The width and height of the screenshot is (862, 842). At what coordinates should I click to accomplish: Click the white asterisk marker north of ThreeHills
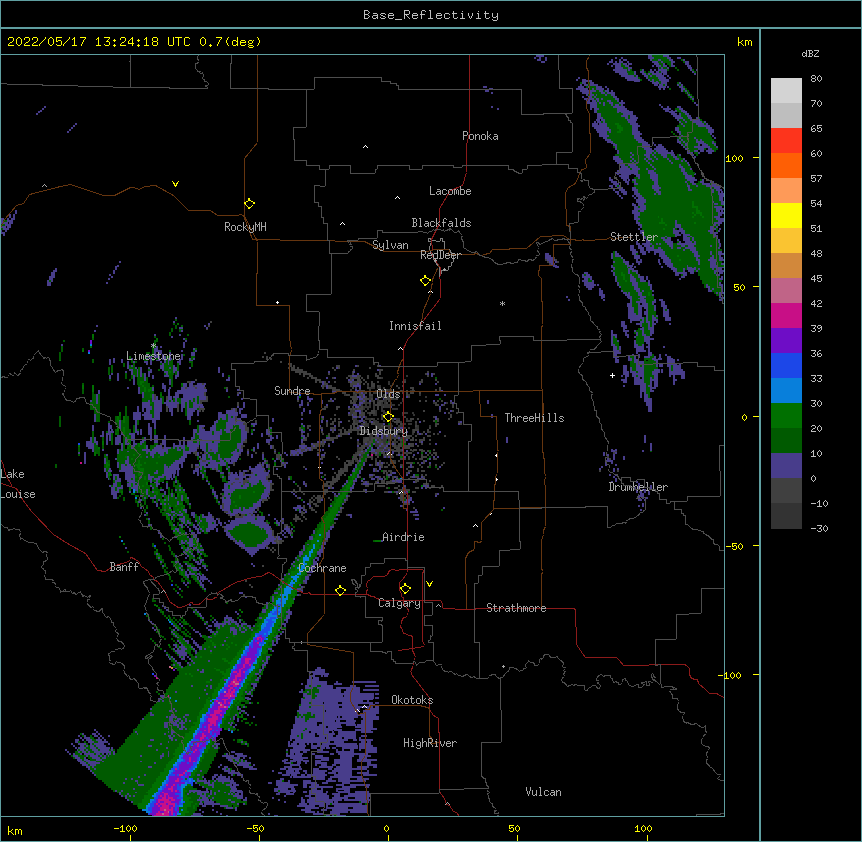502,303
